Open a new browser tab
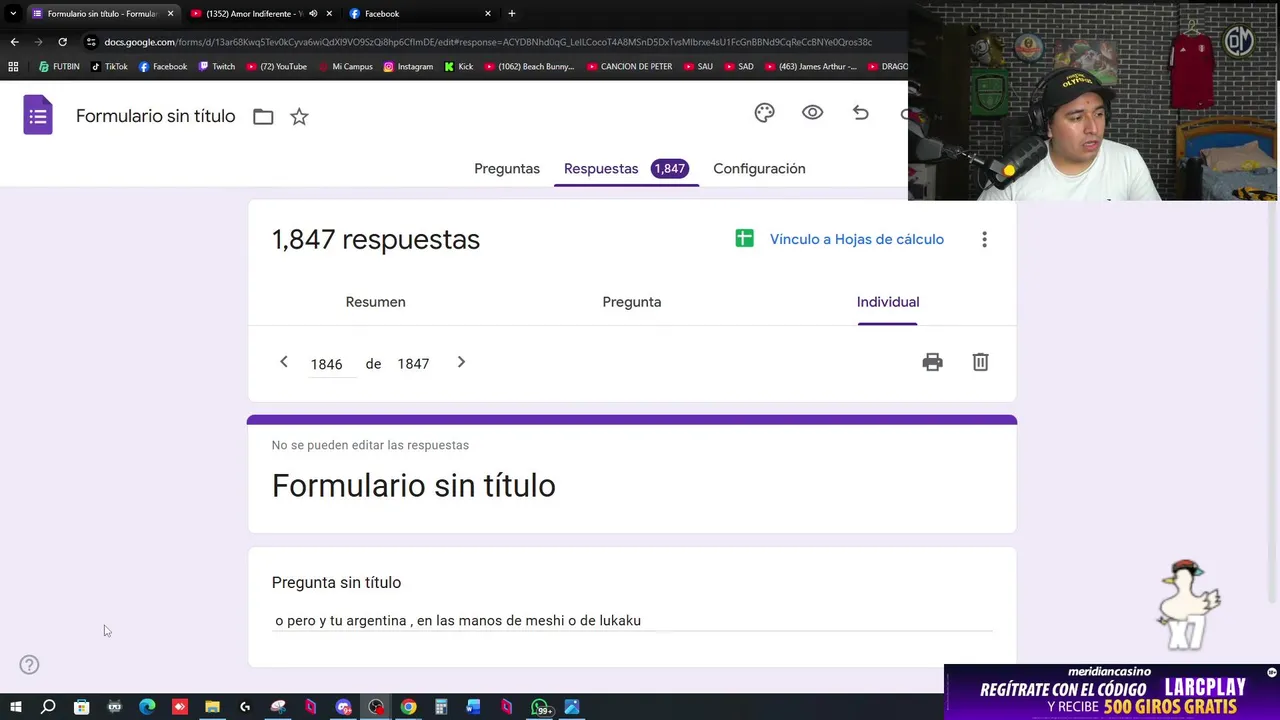 [512, 13]
